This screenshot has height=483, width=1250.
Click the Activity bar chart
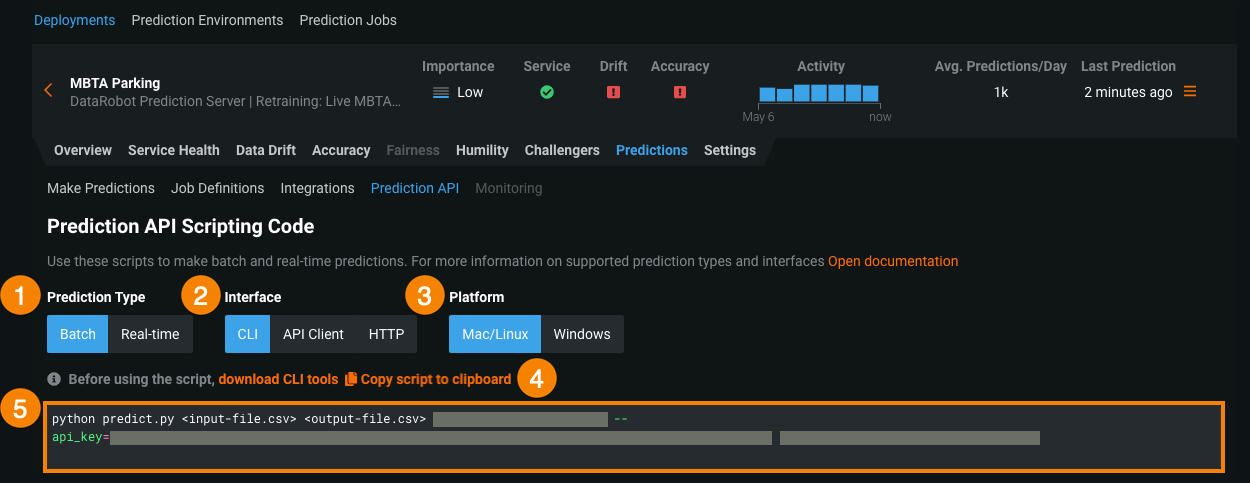pos(818,94)
